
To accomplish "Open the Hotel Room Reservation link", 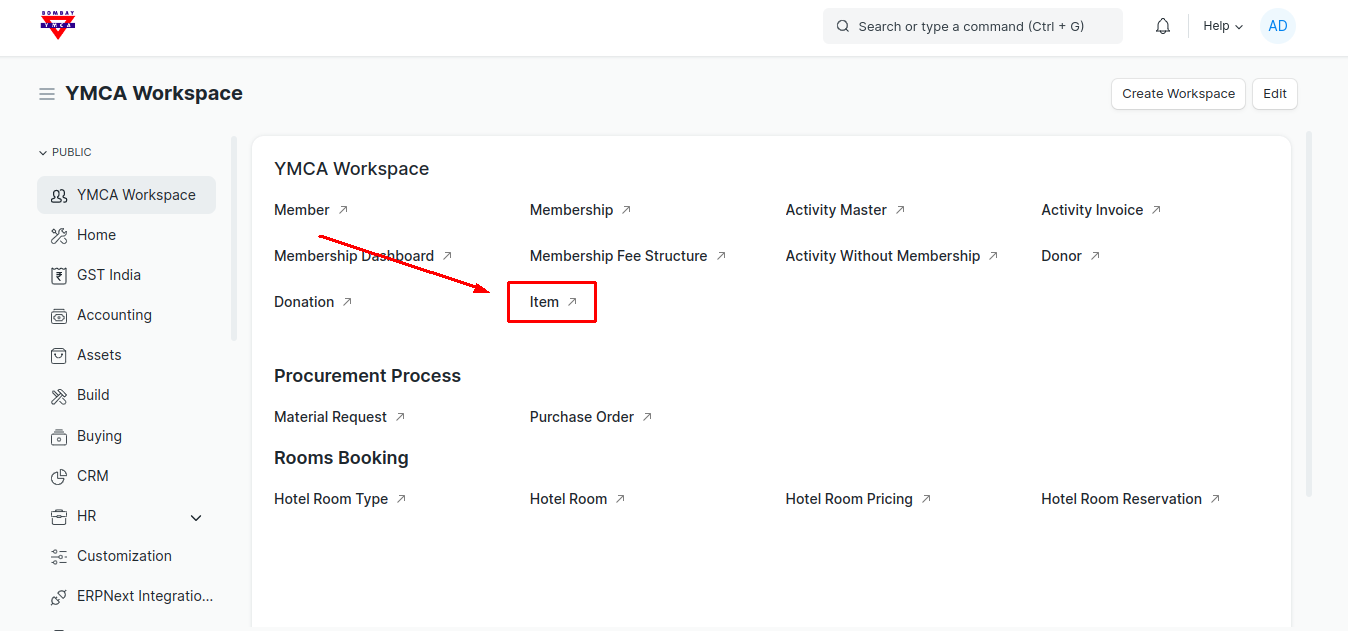I will (1121, 499).
